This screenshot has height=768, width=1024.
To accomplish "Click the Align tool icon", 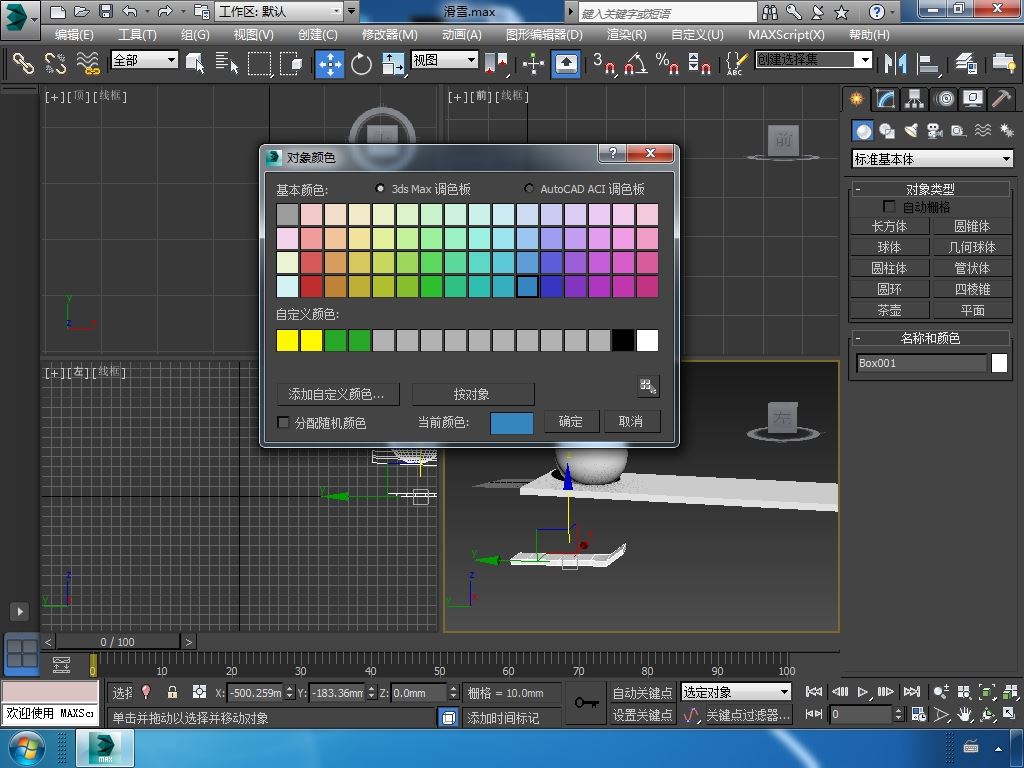I will 927,63.
